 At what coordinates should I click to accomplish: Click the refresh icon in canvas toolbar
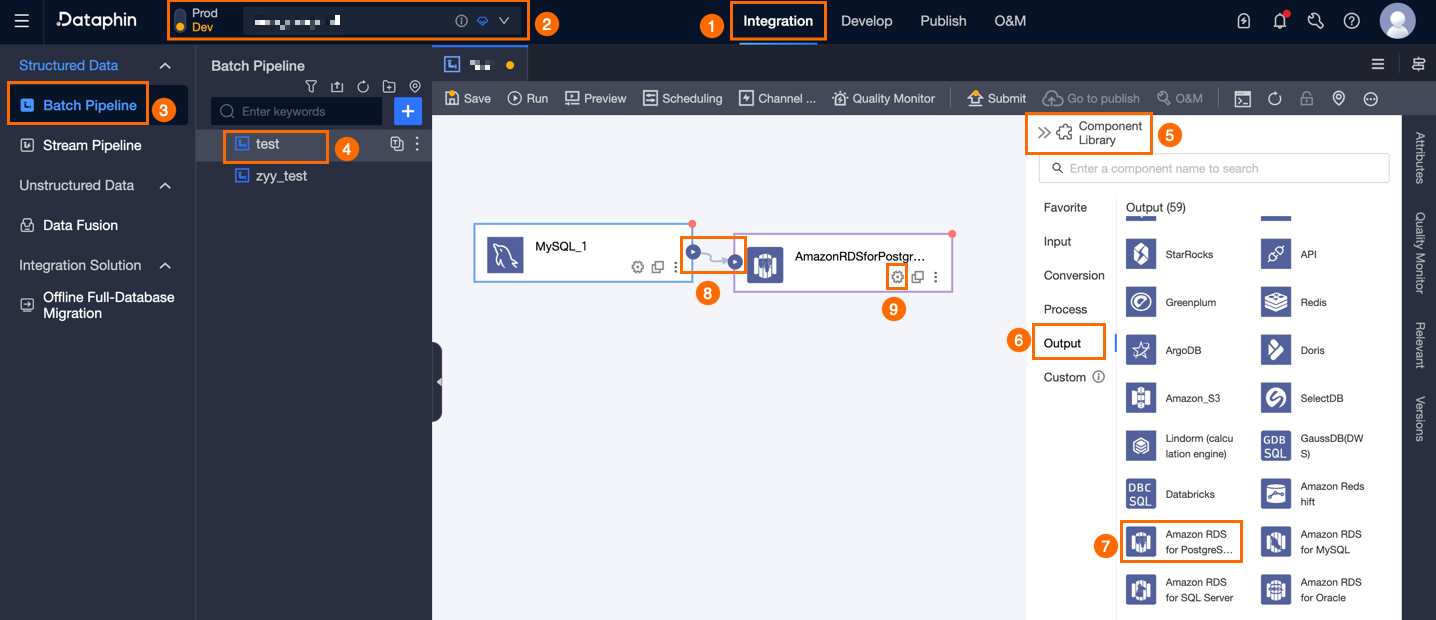[x=1275, y=98]
